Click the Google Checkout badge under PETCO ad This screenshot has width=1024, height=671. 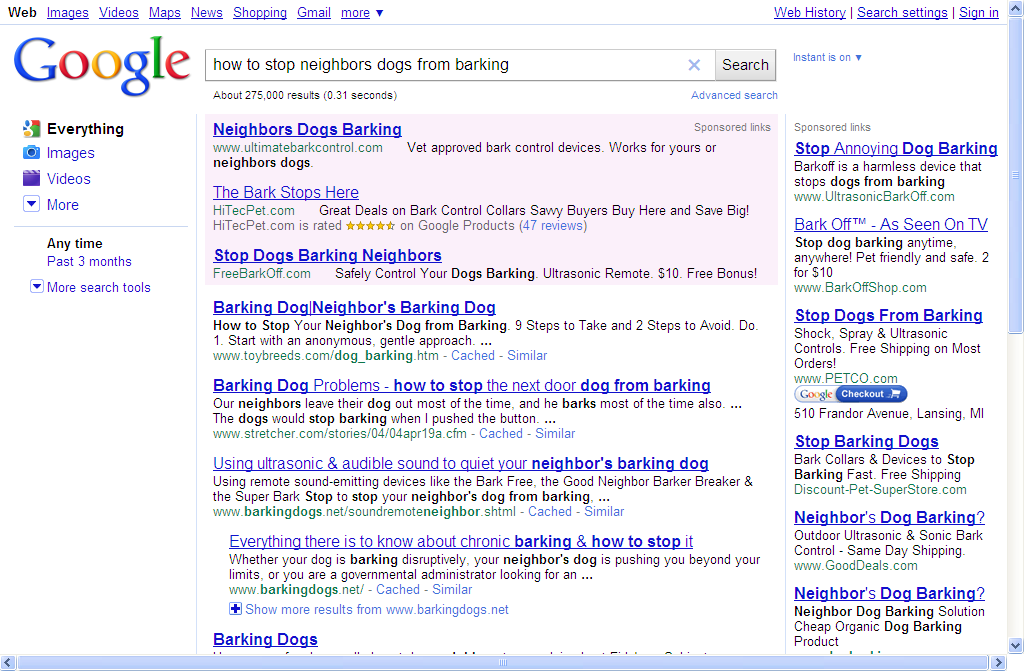click(851, 394)
